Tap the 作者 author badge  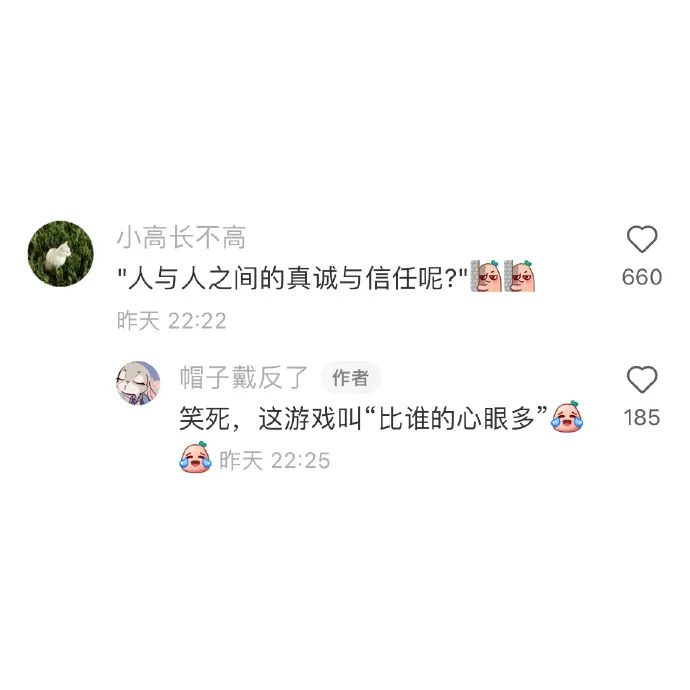coord(350,378)
